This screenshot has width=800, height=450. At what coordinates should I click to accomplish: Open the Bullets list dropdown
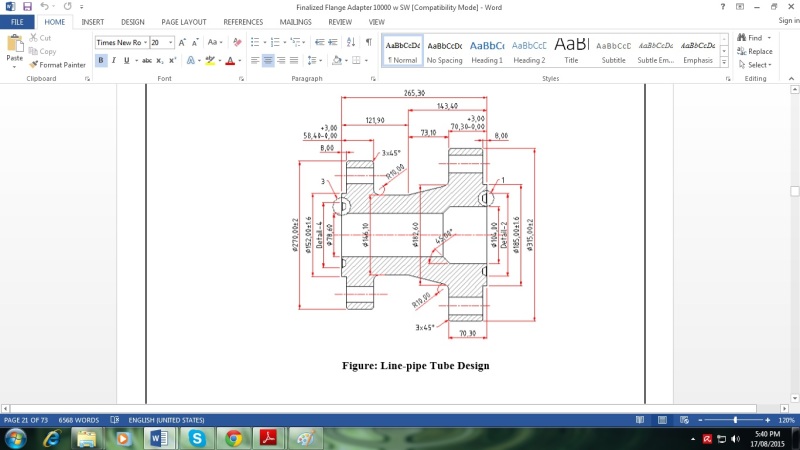click(x=265, y=42)
